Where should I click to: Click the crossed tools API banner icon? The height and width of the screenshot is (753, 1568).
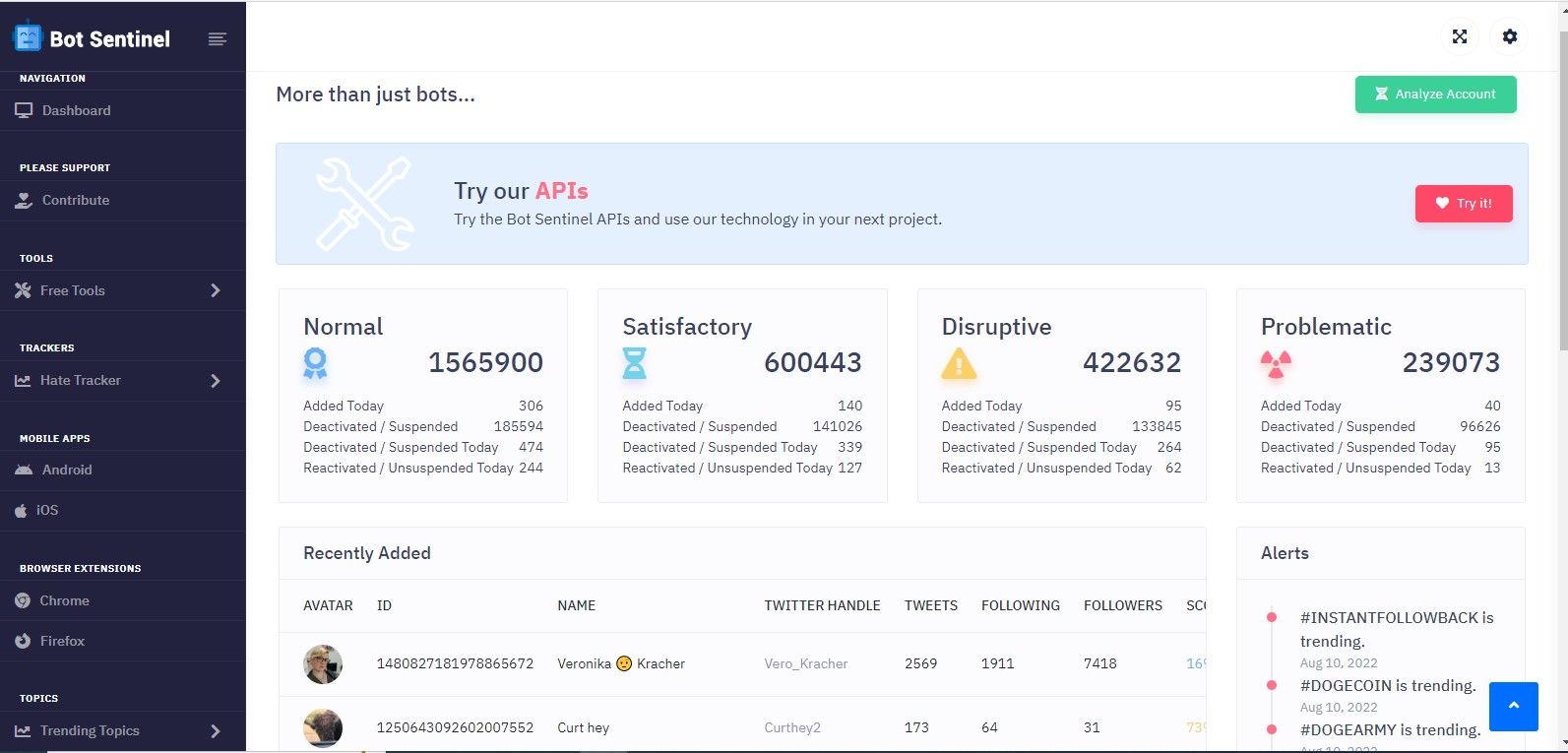364,204
